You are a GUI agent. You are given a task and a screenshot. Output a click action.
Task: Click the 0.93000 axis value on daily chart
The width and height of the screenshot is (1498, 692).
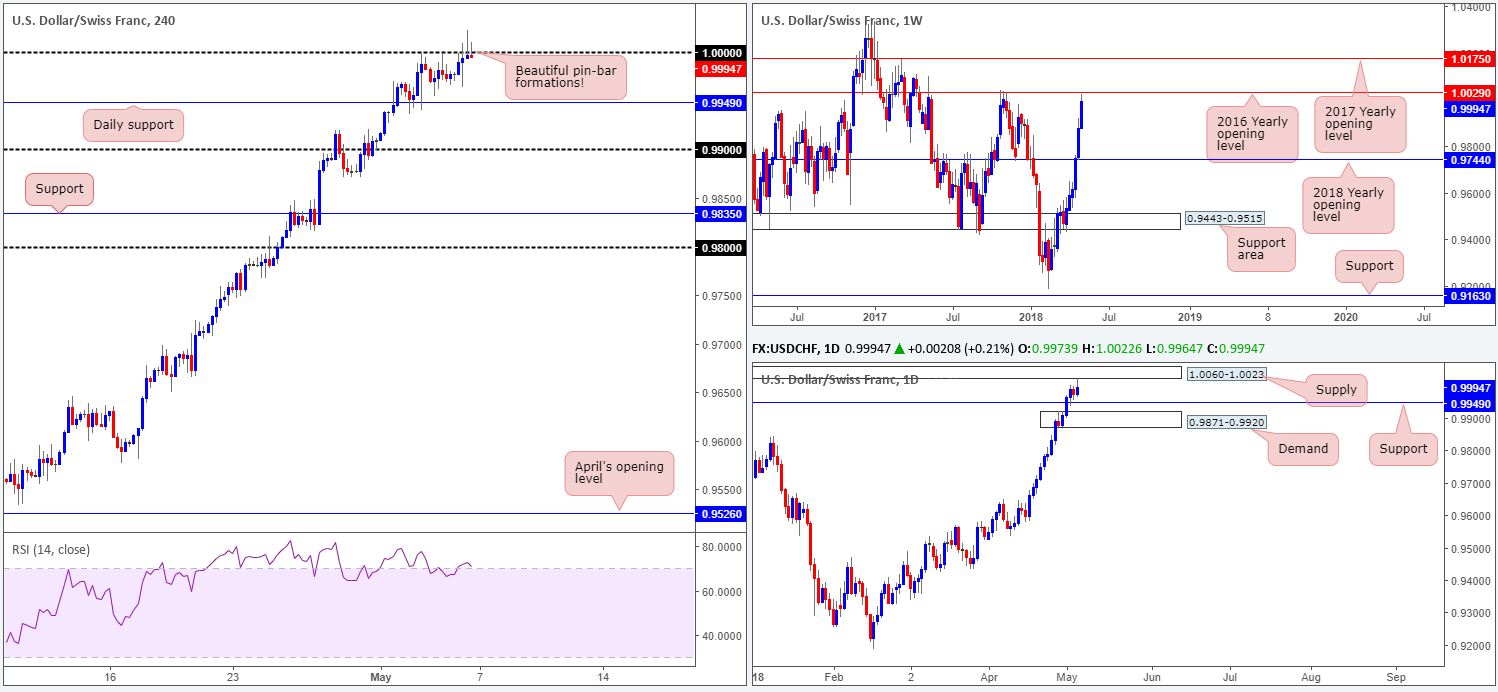click(x=1471, y=613)
